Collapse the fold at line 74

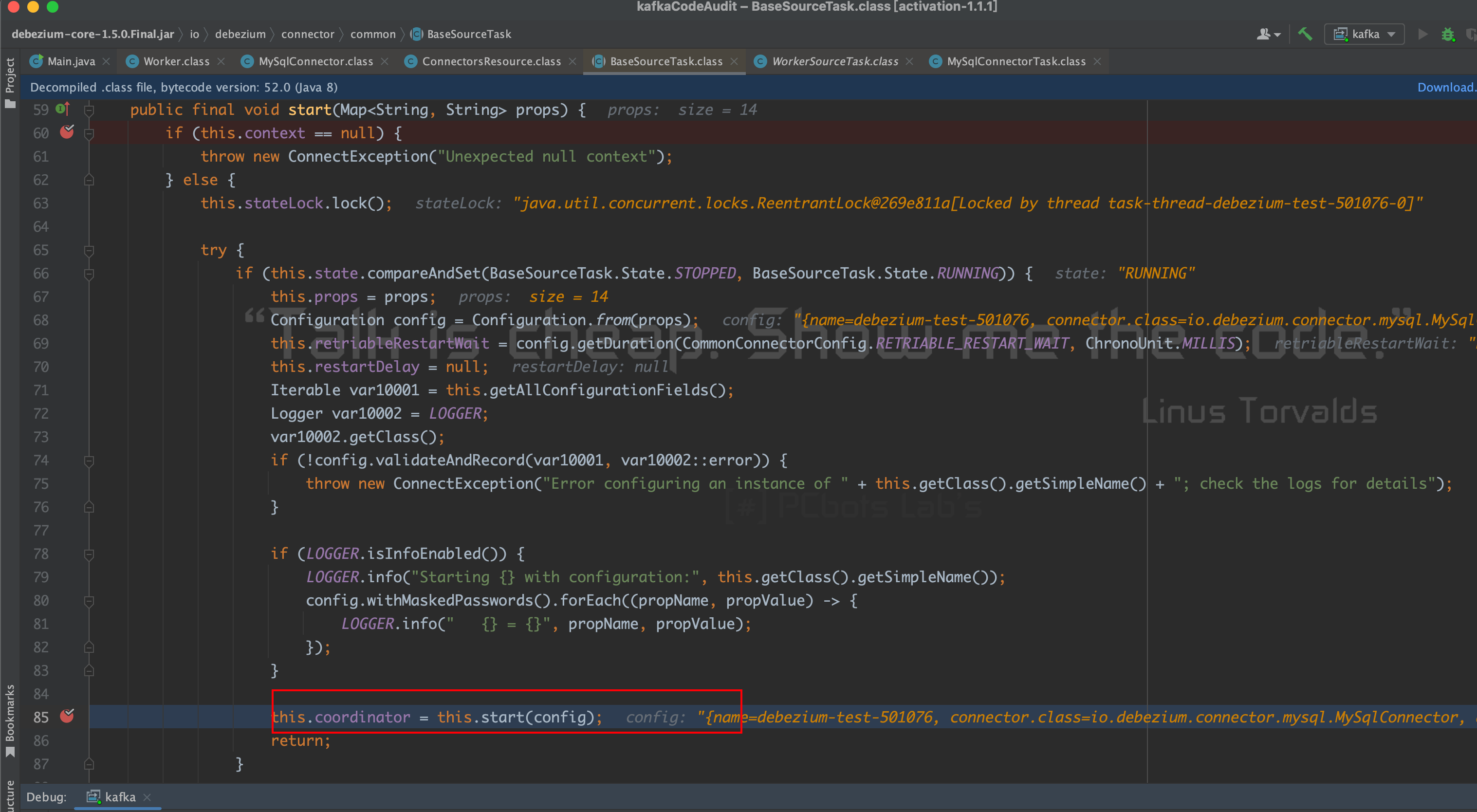point(89,461)
